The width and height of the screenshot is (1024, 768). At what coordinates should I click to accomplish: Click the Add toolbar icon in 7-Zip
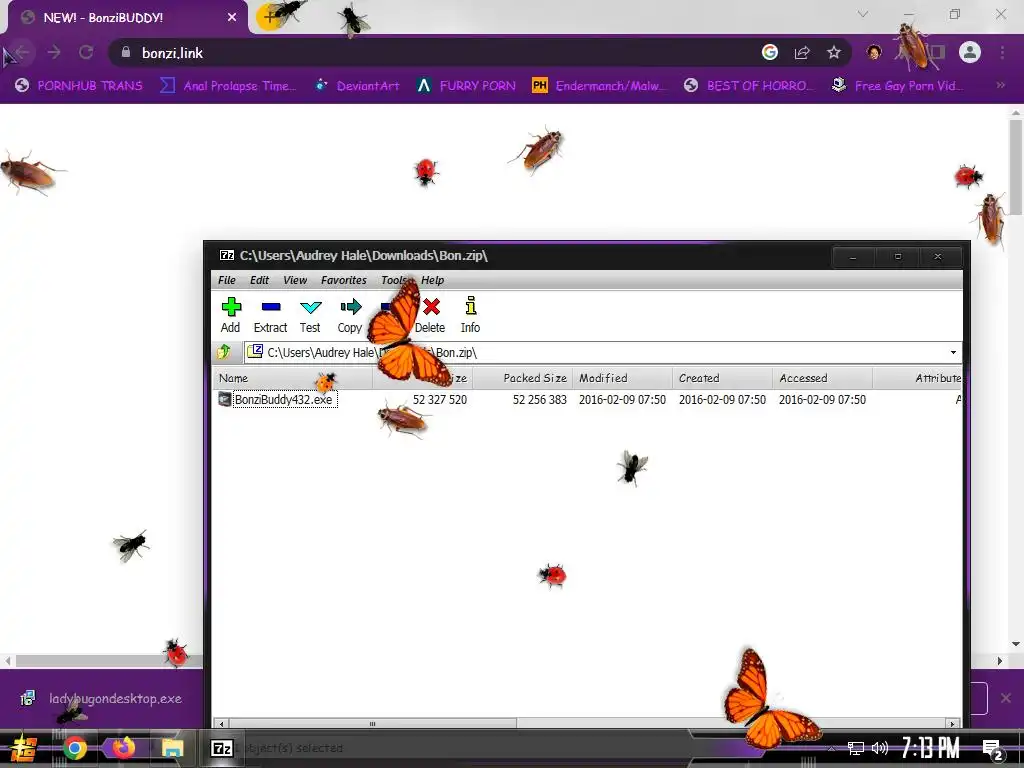(x=231, y=307)
